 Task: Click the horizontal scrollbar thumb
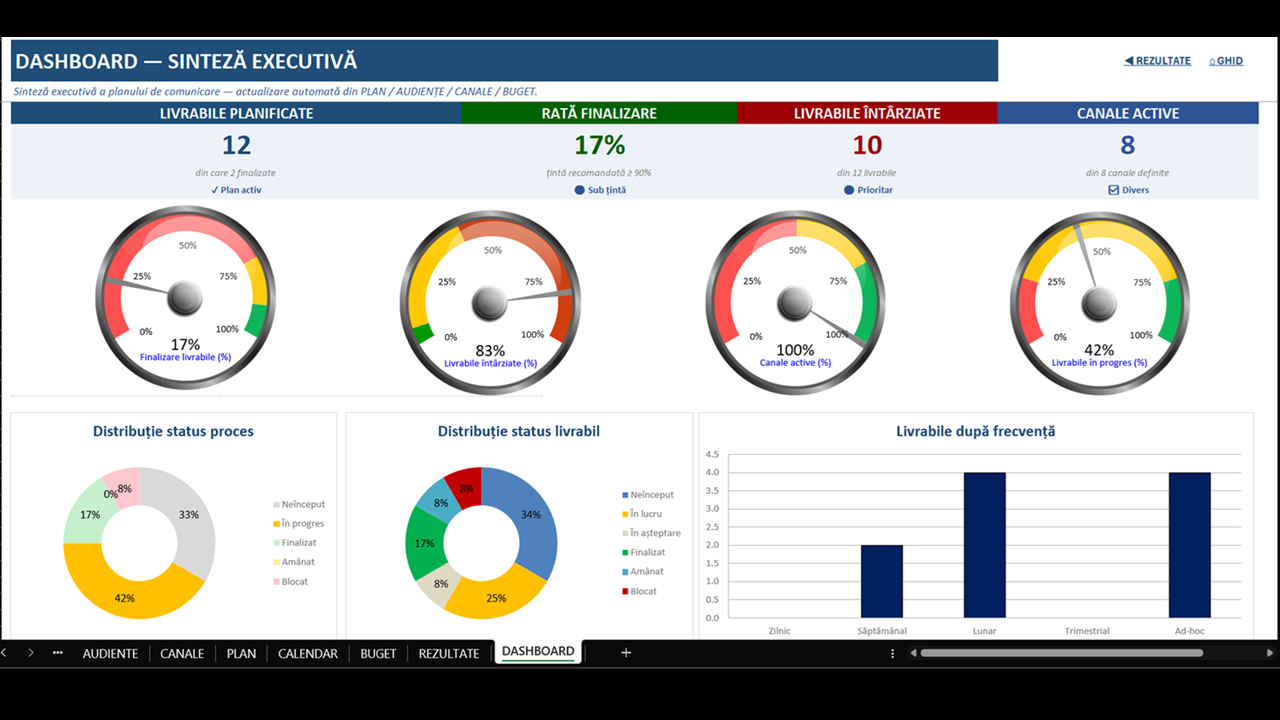tap(1061, 653)
